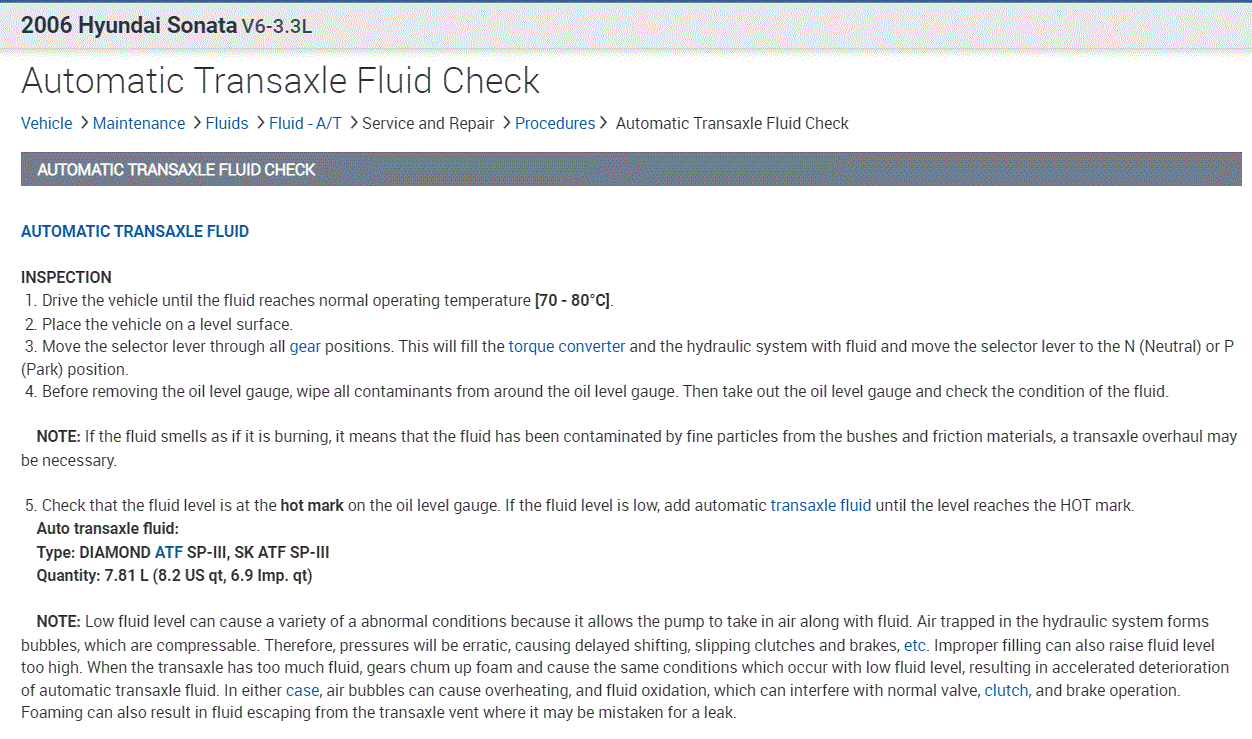This screenshot has width=1252, height=739.
Task: Click the gray AUTOMATIC TRANSAXLE FLUID CHECK section bar
Action: pyautogui.click(x=630, y=169)
